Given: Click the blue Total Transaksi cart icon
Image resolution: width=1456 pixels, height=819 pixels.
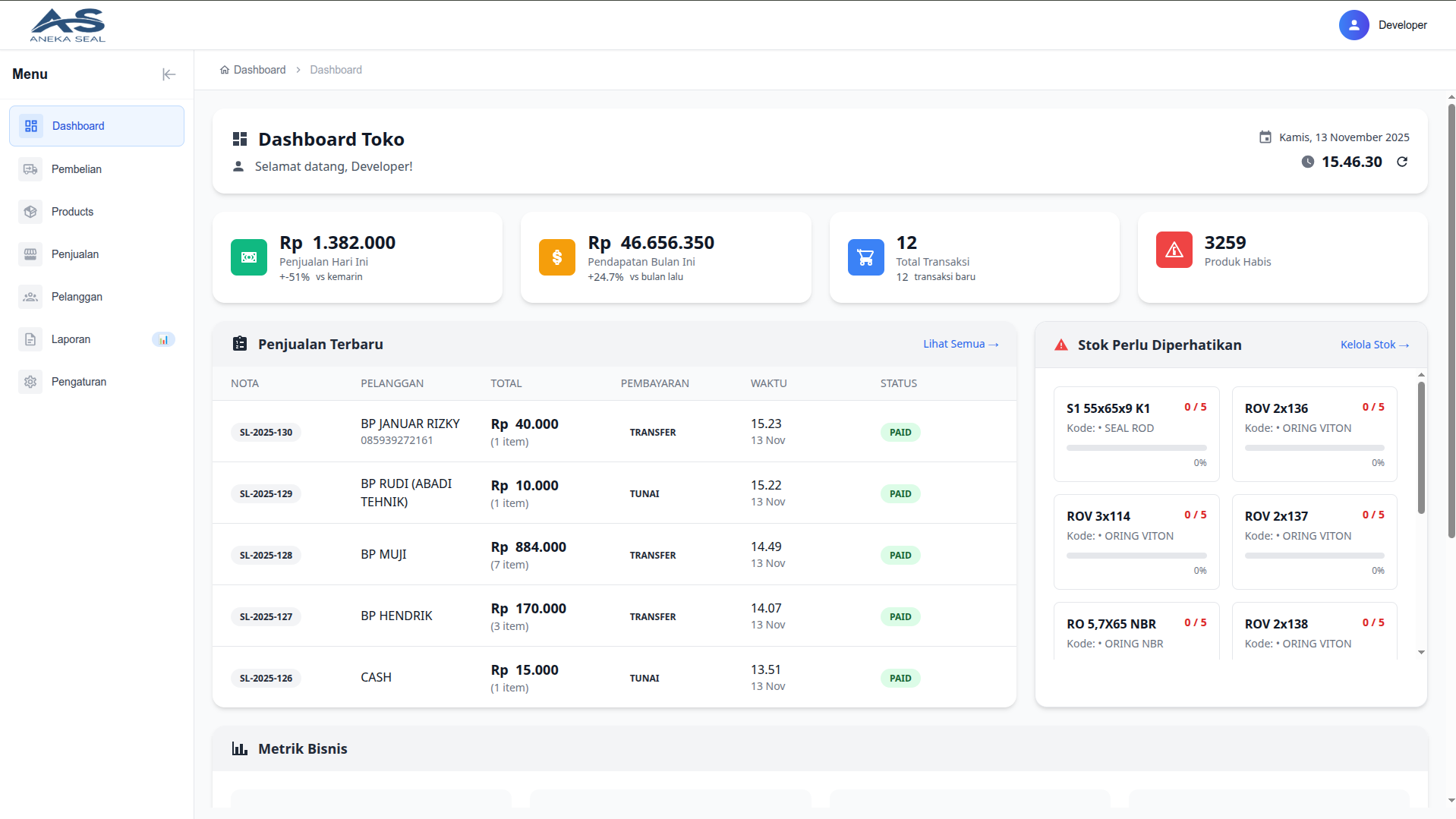Looking at the screenshot, I should [x=865, y=257].
